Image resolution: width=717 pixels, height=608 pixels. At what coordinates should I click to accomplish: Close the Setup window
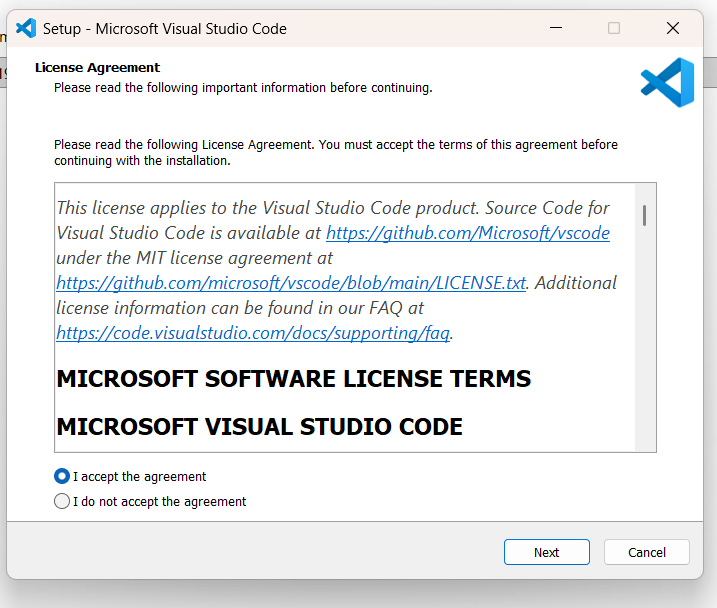click(673, 28)
